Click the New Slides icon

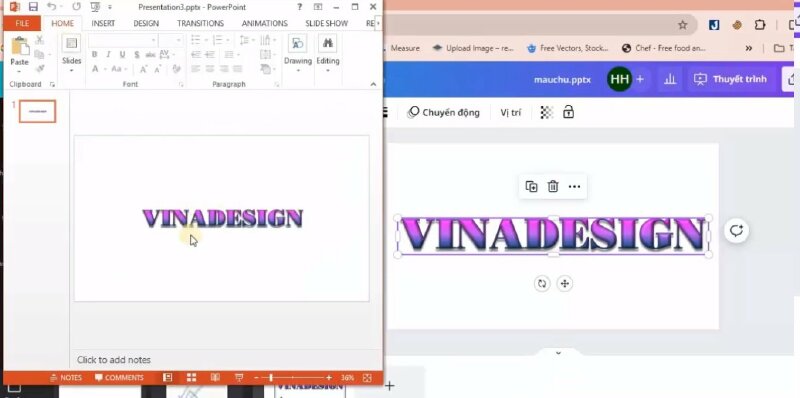pyautogui.click(x=71, y=44)
